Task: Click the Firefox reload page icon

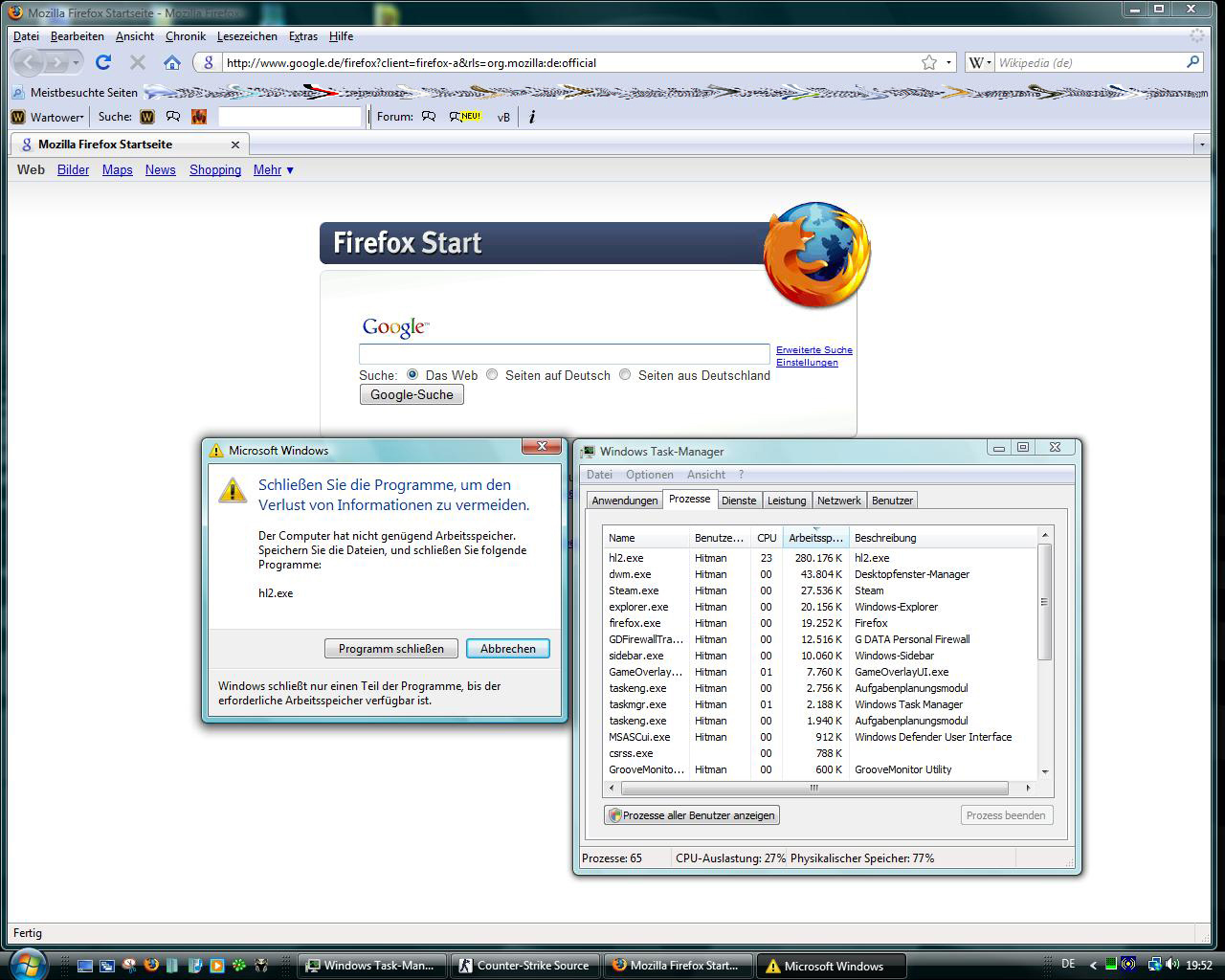Action: [x=103, y=62]
